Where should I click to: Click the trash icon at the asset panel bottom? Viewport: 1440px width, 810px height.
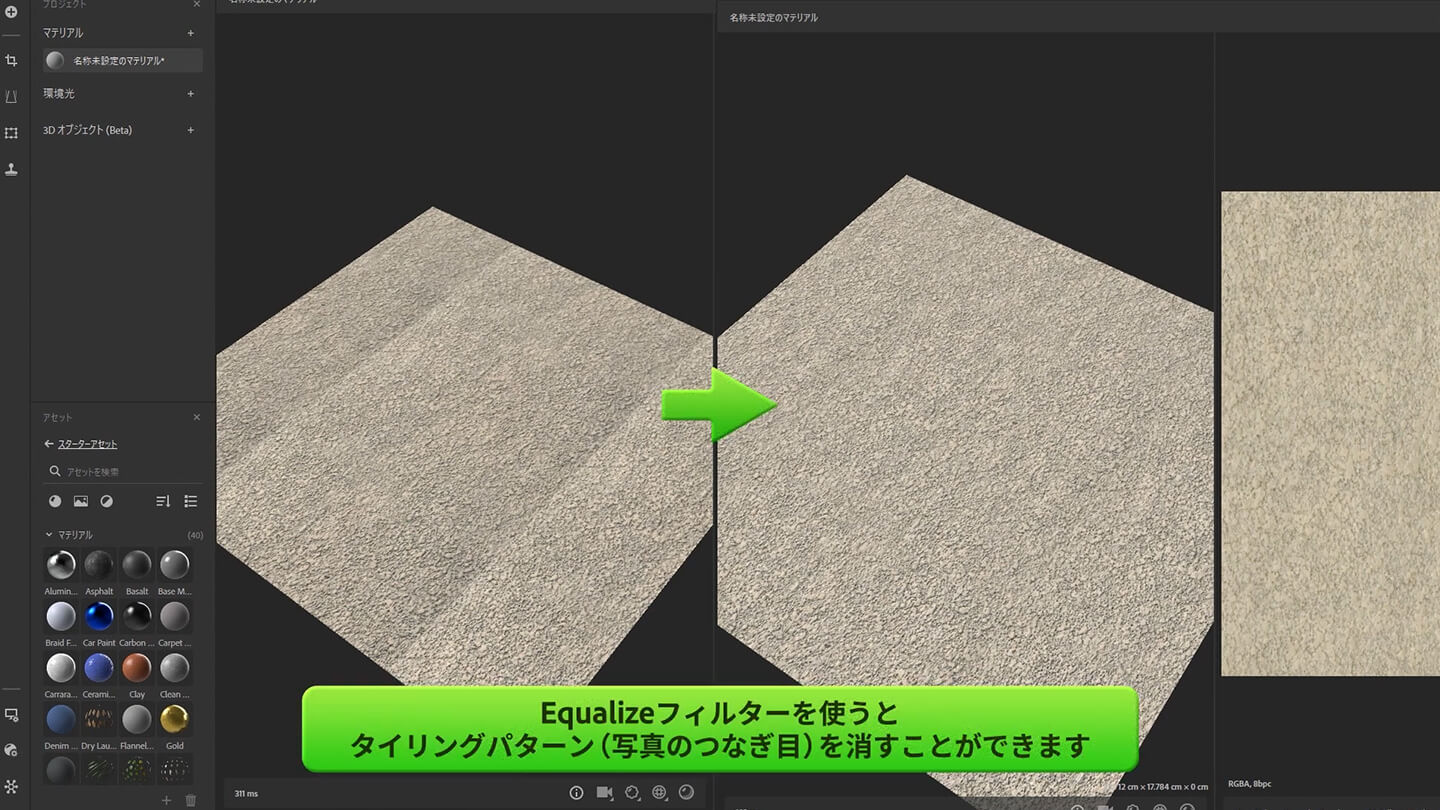pyautogui.click(x=191, y=800)
